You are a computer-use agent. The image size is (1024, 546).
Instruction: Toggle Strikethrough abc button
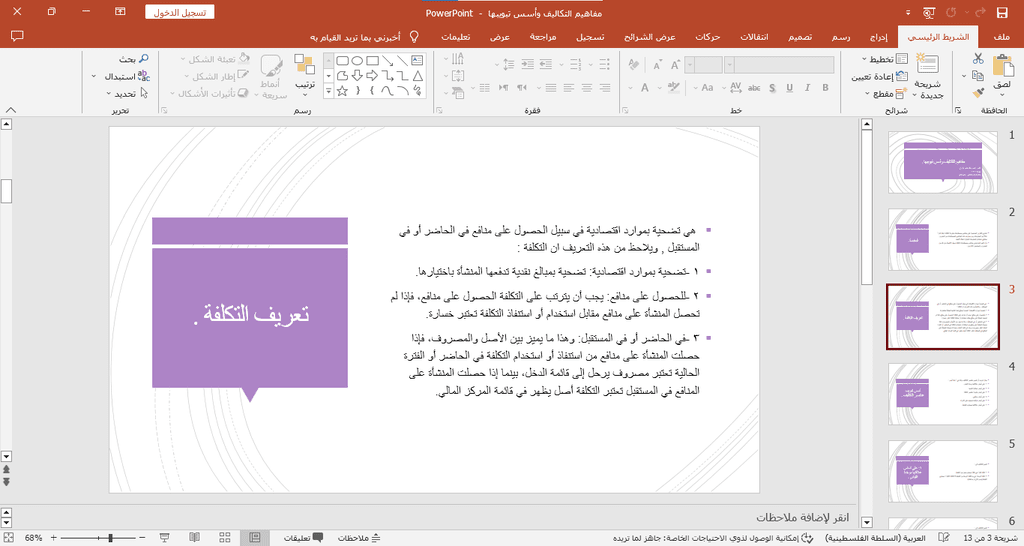coord(754,88)
